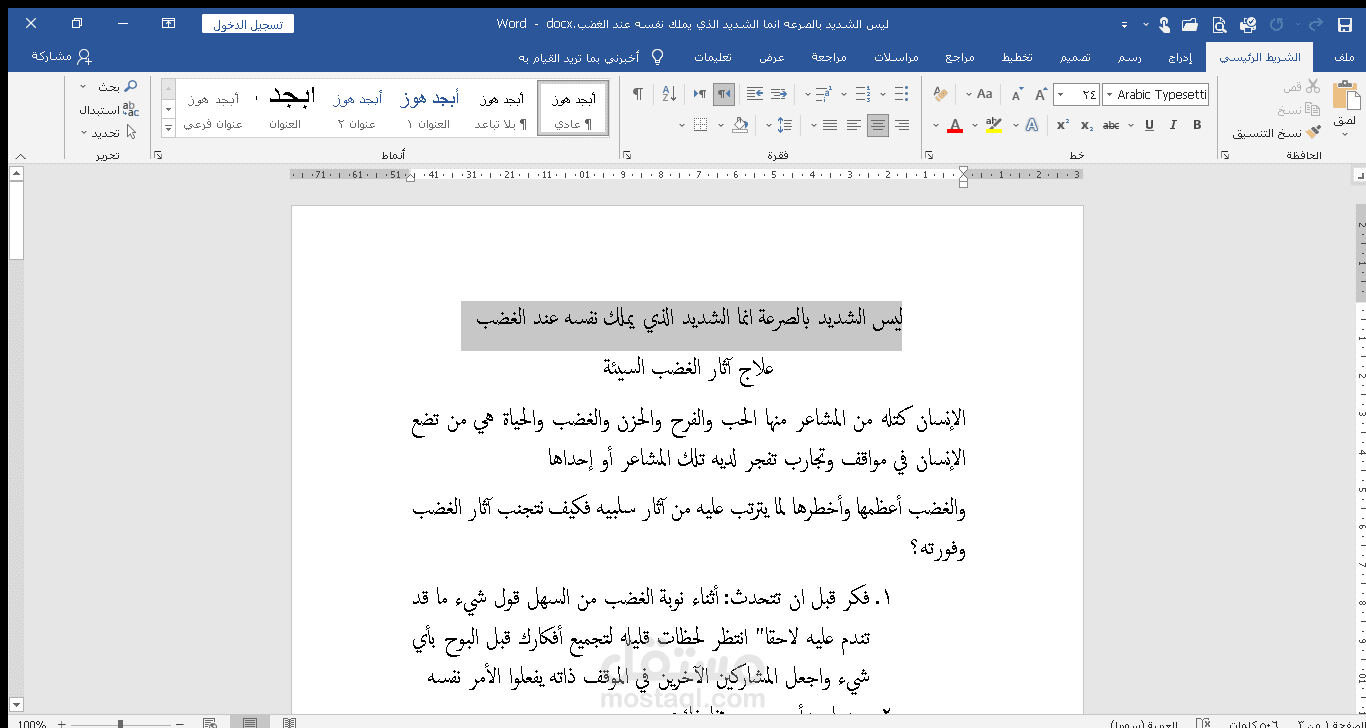The image size is (1366, 728).
Task: Click the clear formatting eraser icon
Action: click(x=941, y=94)
